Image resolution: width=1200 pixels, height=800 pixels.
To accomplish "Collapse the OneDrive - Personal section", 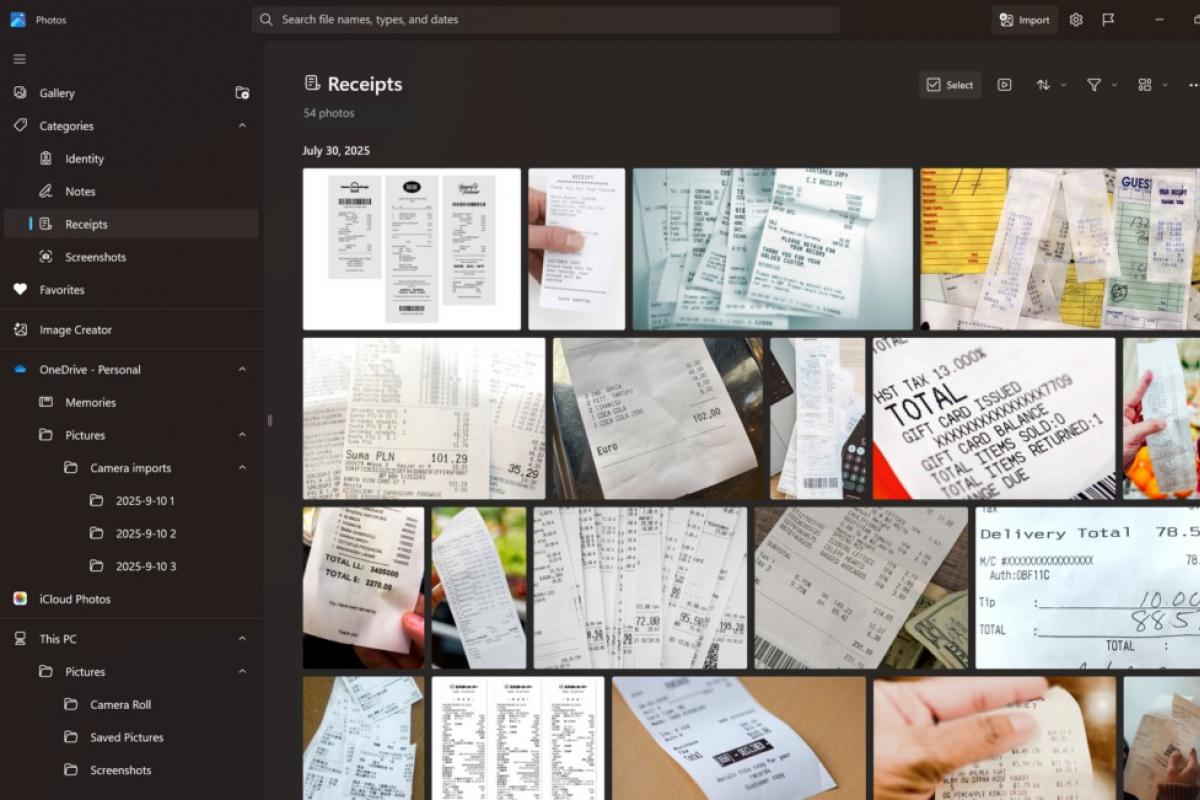I will click(x=242, y=370).
